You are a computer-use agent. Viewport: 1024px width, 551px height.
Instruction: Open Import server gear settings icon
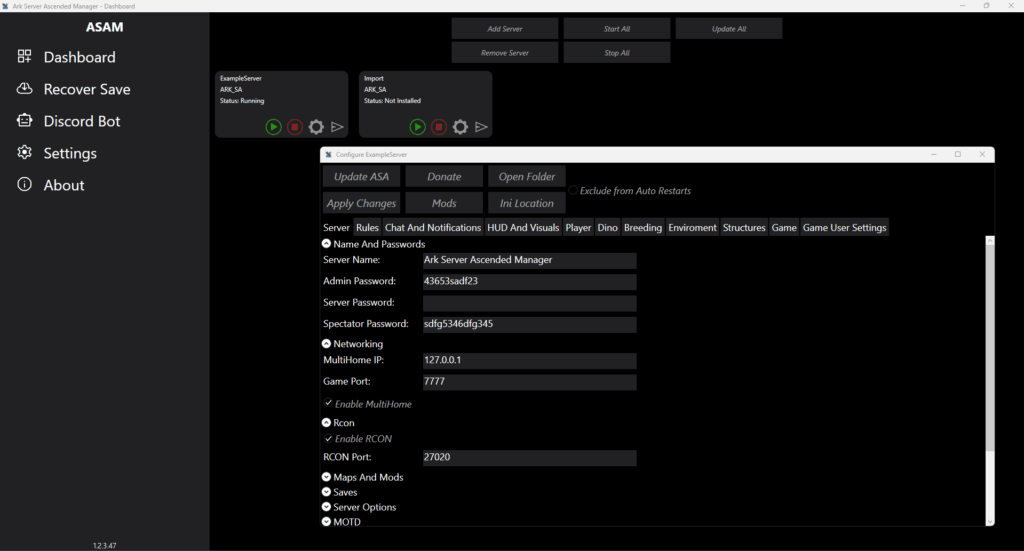point(460,127)
